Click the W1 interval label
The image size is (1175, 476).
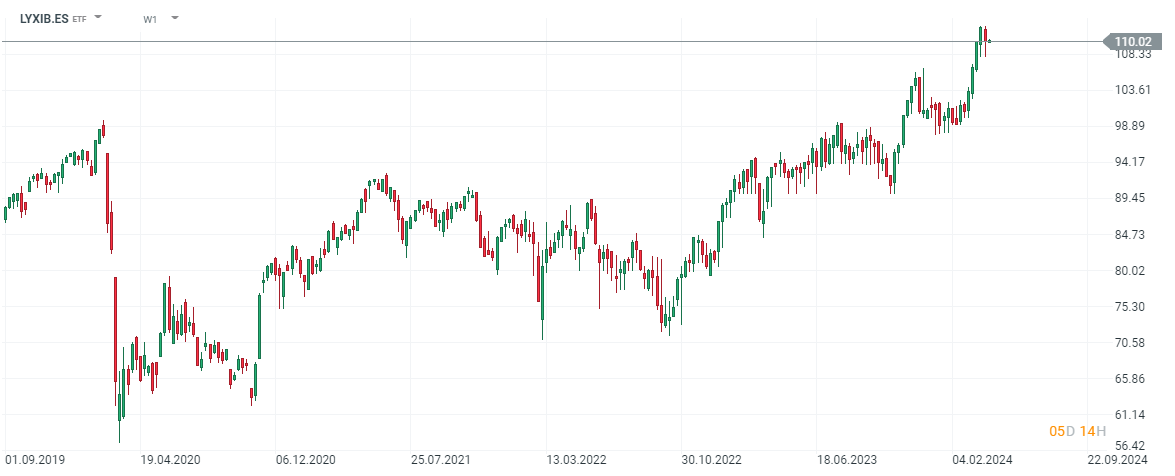[150, 19]
